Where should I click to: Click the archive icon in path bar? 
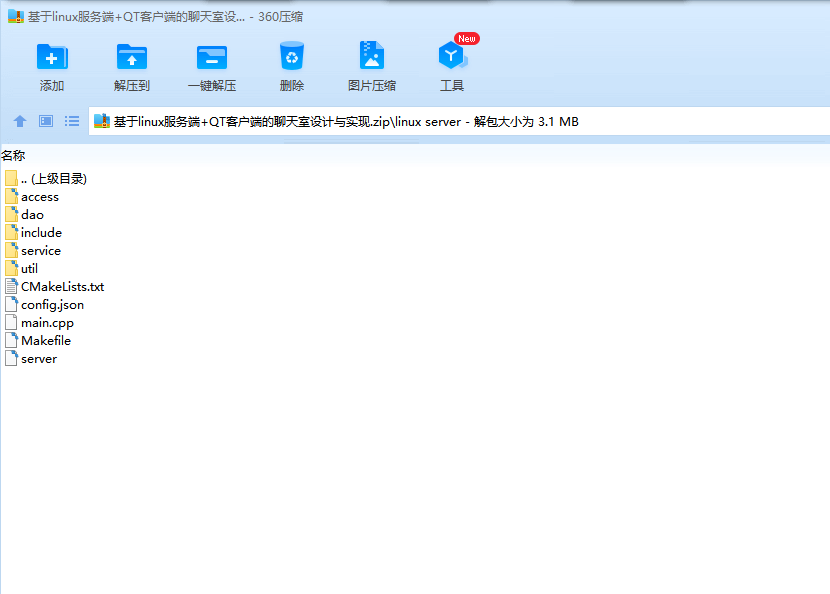pyautogui.click(x=102, y=121)
